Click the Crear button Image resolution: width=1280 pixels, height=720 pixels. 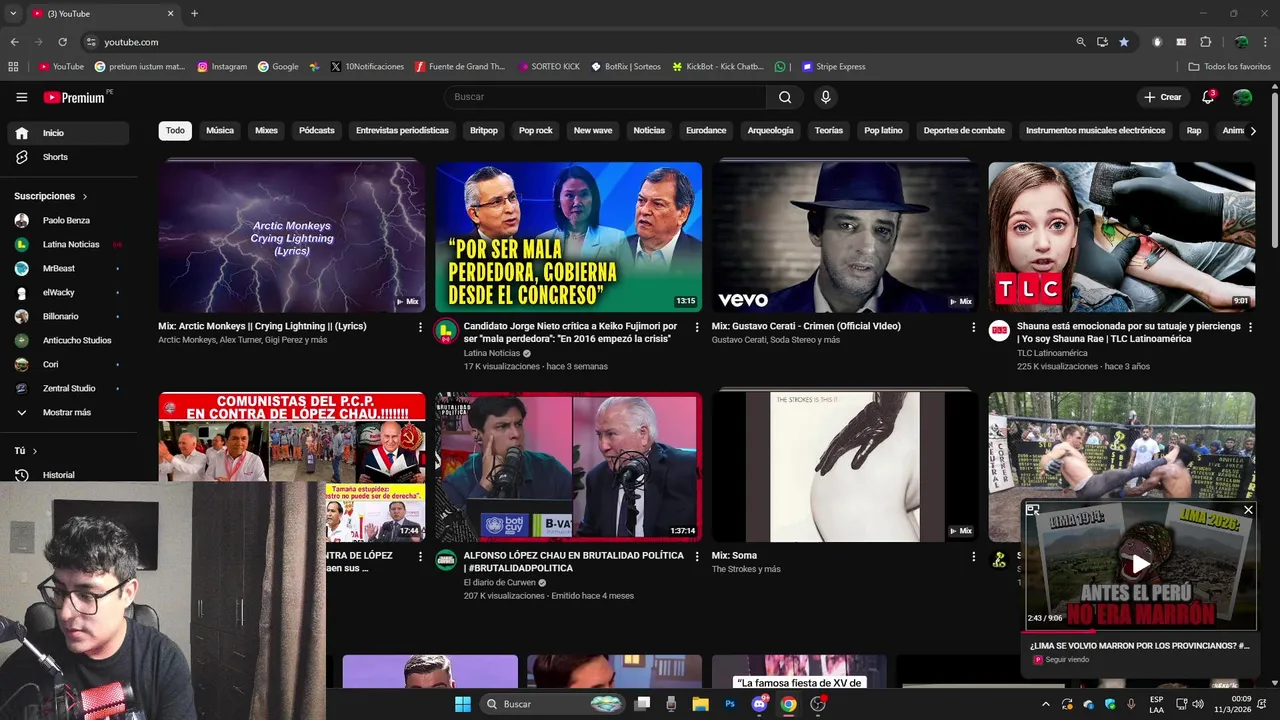pos(1163,97)
